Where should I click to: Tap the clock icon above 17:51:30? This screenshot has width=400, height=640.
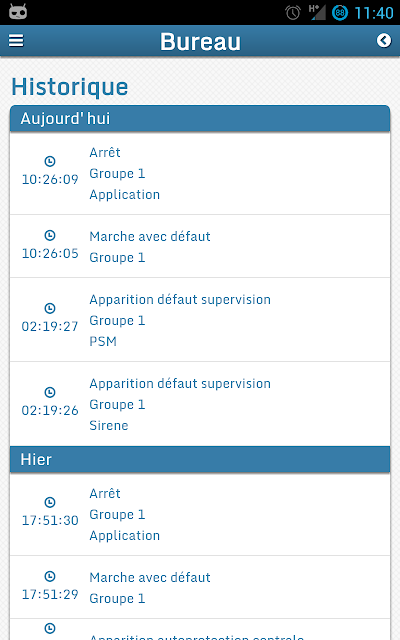point(50,502)
